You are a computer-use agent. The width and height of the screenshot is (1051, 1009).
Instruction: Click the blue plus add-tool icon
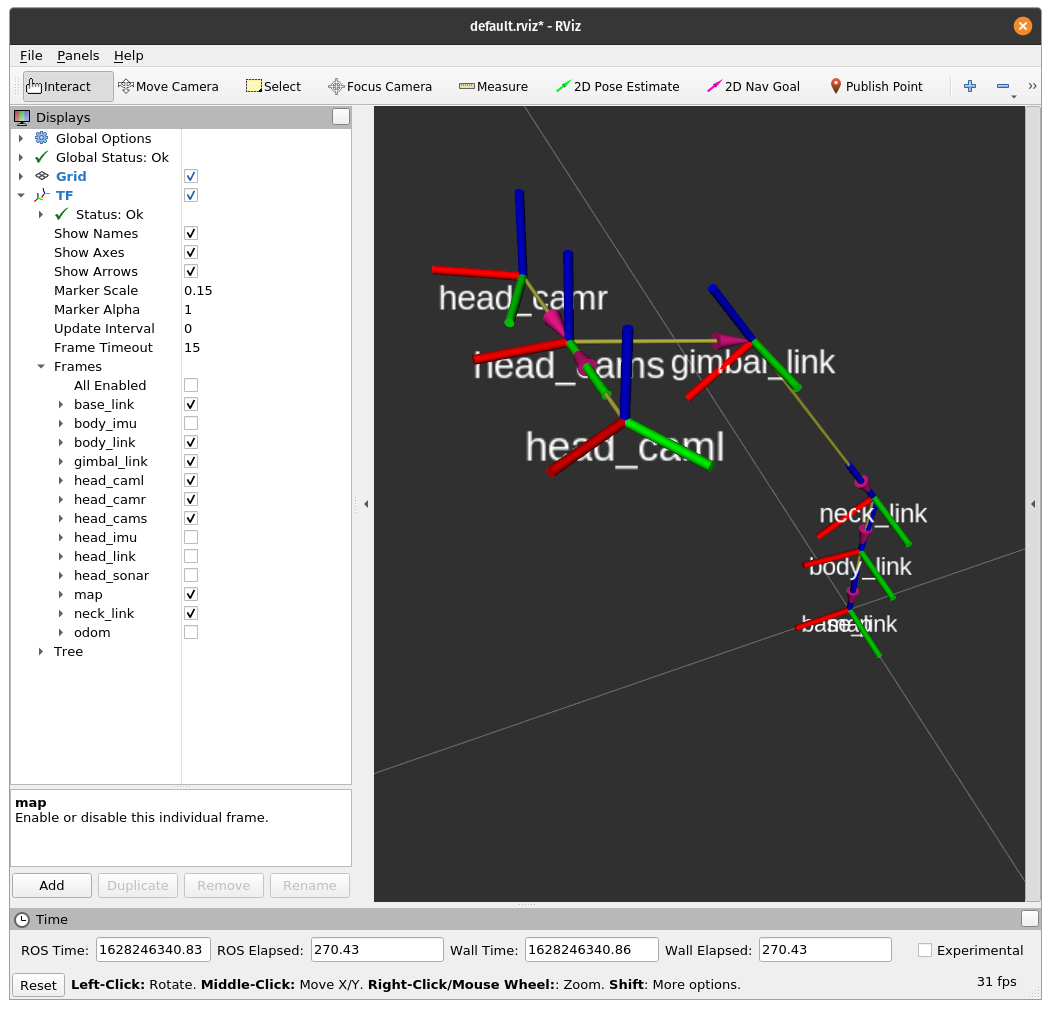pyautogui.click(x=969, y=86)
